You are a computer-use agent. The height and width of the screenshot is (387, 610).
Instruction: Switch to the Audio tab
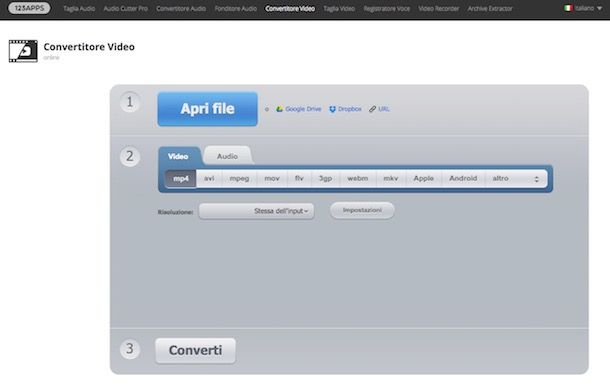[227, 156]
